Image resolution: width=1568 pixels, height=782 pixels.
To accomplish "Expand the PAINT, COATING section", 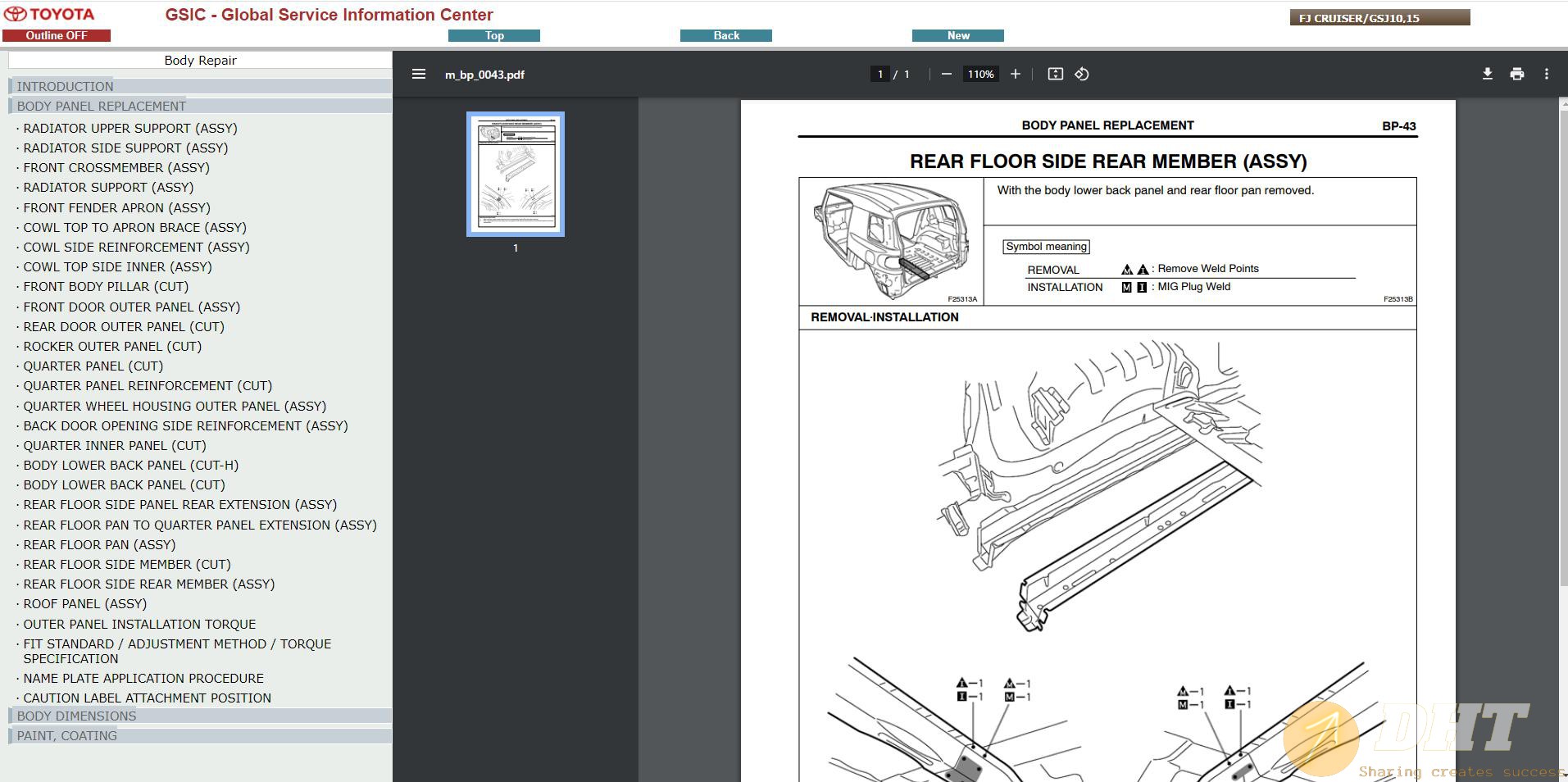I will [x=200, y=735].
